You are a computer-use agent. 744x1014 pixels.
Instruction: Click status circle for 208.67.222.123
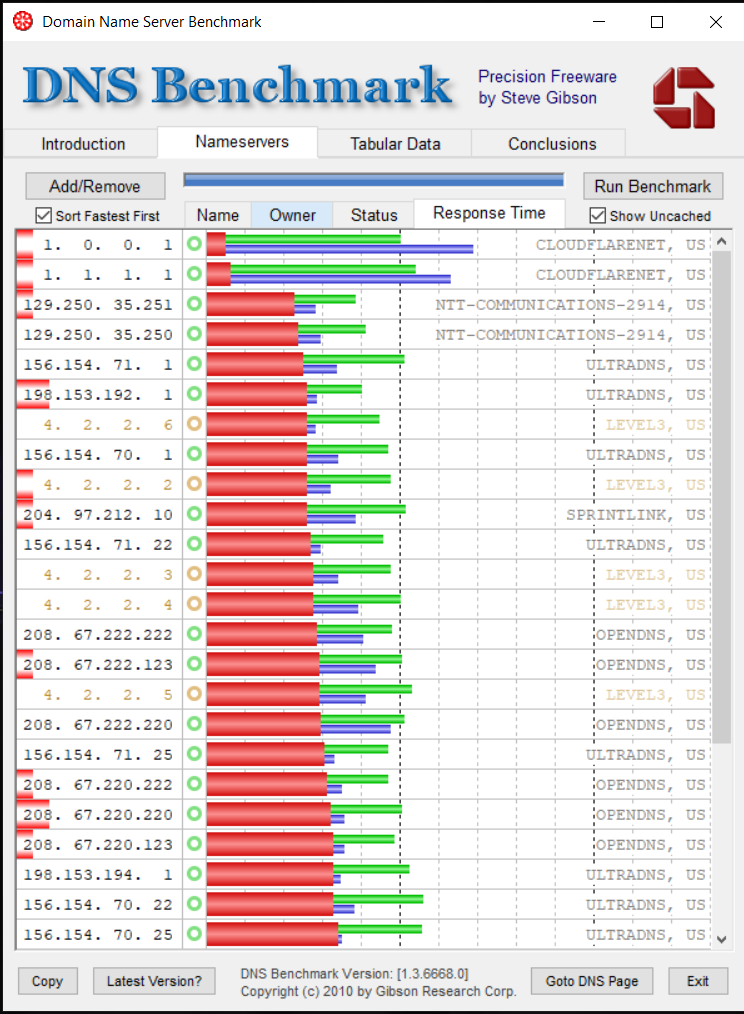[x=194, y=663]
